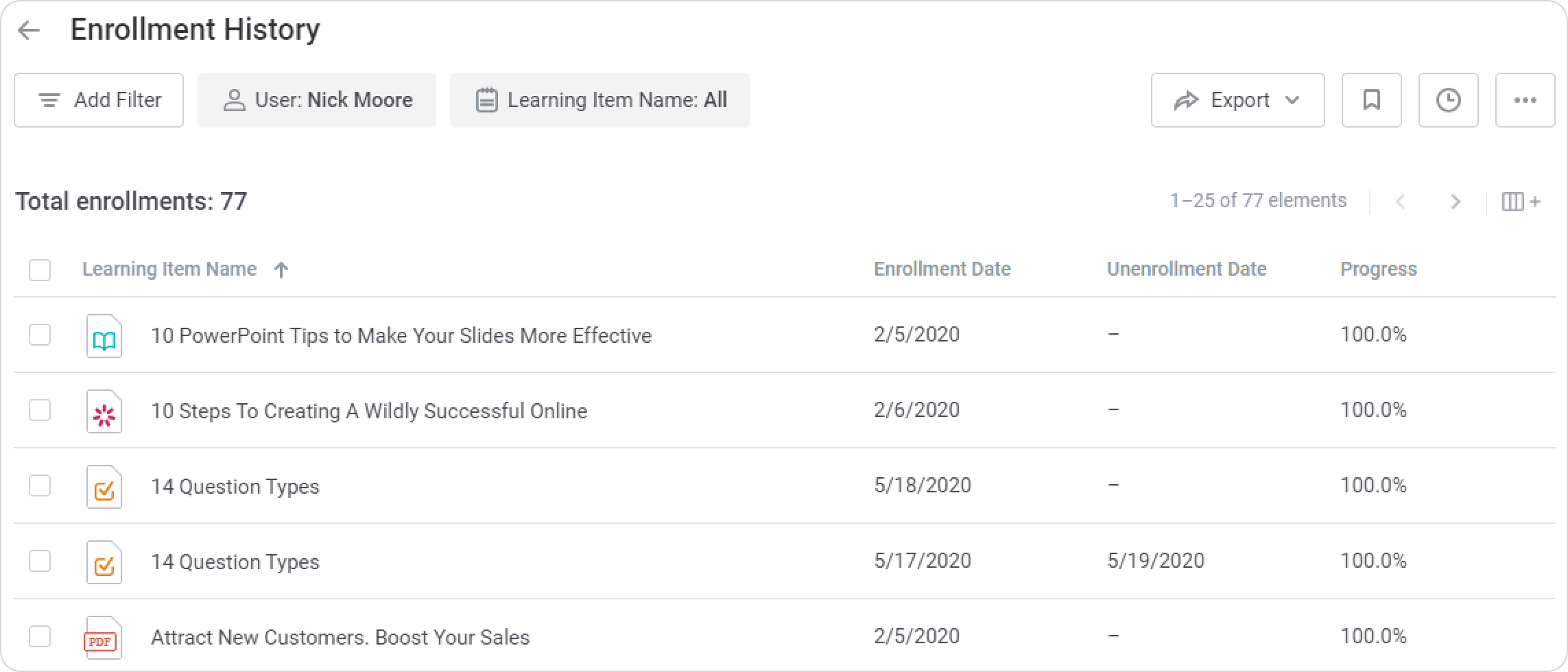This screenshot has height=672, width=1568.
Task: Select checkbox for 10 Steps To Creating row
Action: [40, 411]
